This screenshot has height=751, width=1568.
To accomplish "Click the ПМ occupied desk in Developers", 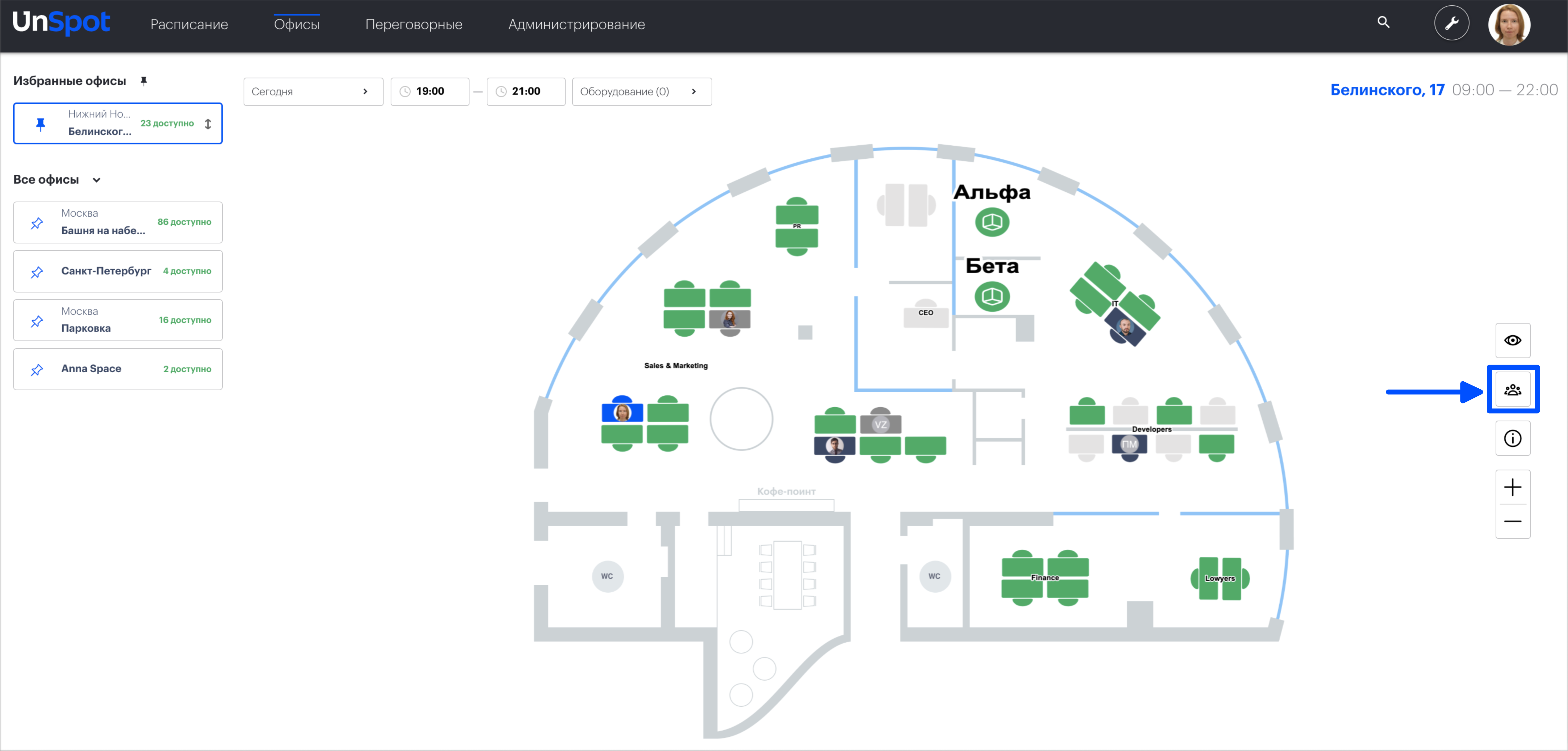I will coord(1129,445).
